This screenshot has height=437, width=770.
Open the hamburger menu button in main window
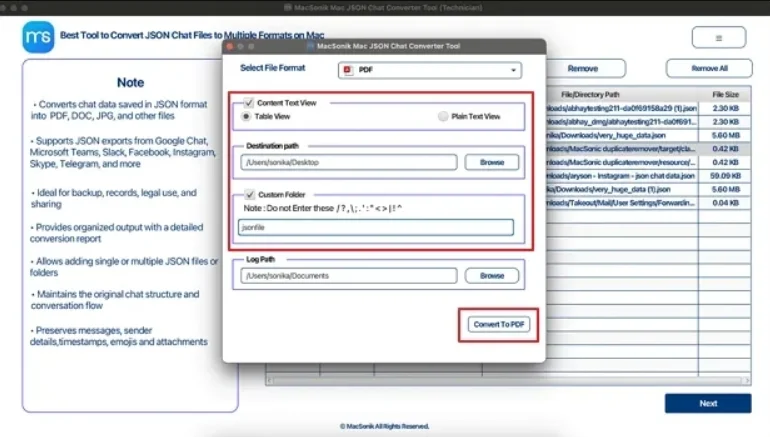click(718, 37)
